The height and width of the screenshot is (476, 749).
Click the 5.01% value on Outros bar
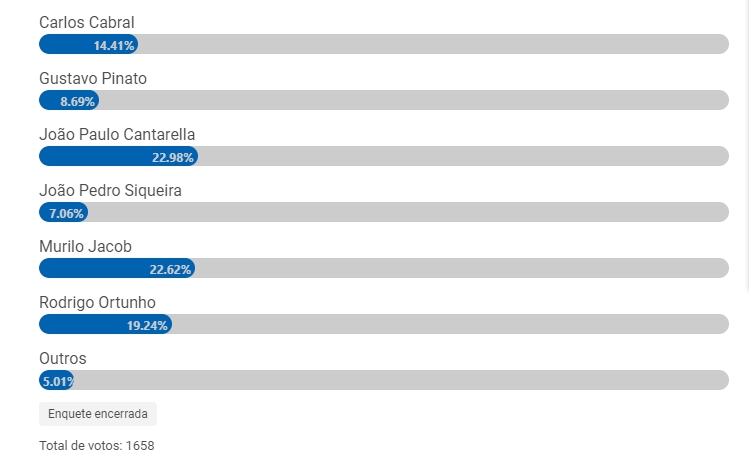pyautogui.click(x=56, y=381)
